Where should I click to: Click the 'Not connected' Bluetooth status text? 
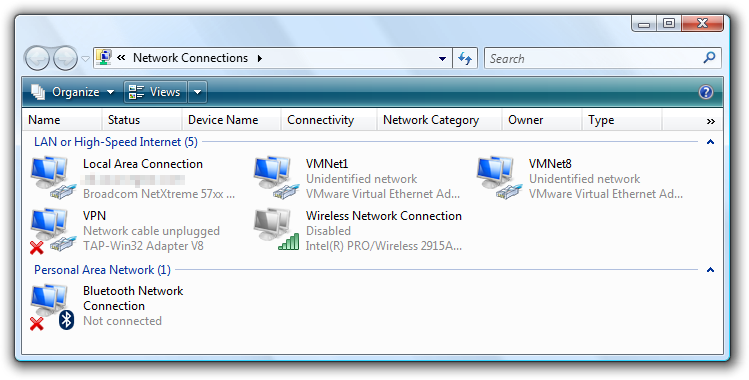click(122, 321)
